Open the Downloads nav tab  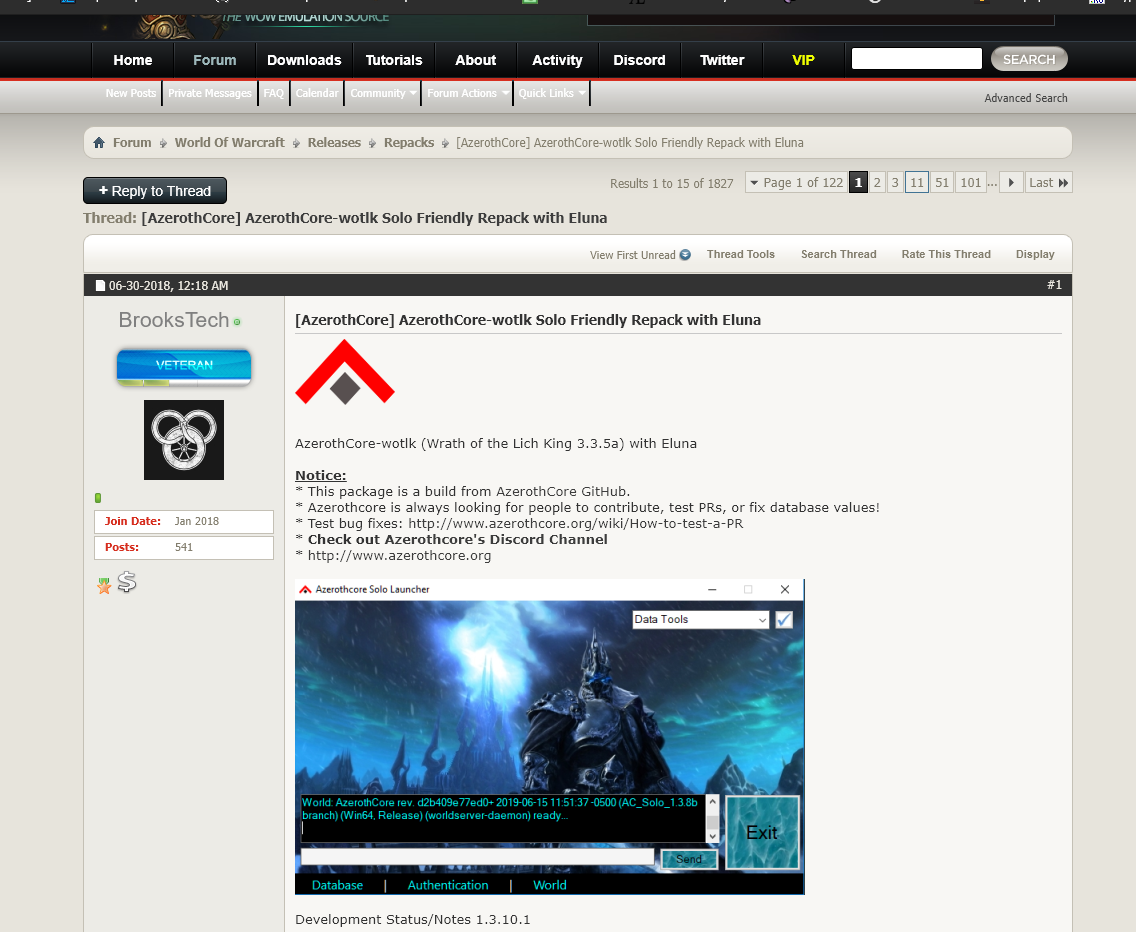click(304, 60)
